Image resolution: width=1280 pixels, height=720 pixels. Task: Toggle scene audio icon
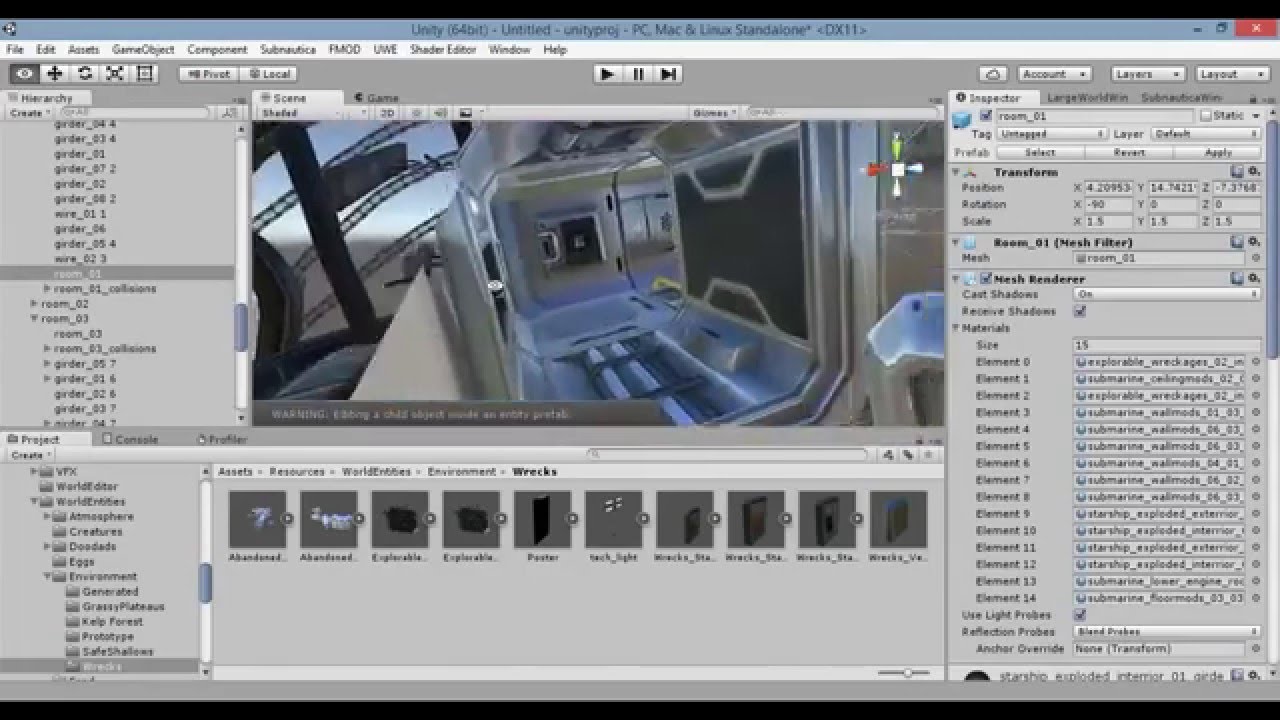[441, 113]
